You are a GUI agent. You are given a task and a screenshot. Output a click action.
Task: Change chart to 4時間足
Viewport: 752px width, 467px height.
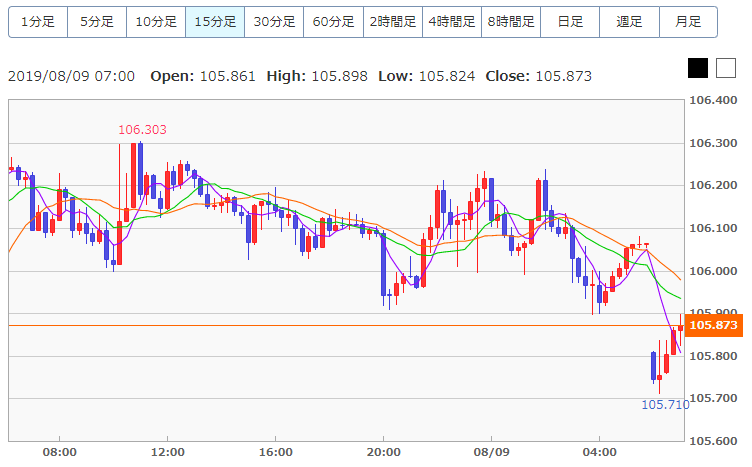pyautogui.click(x=451, y=21)
